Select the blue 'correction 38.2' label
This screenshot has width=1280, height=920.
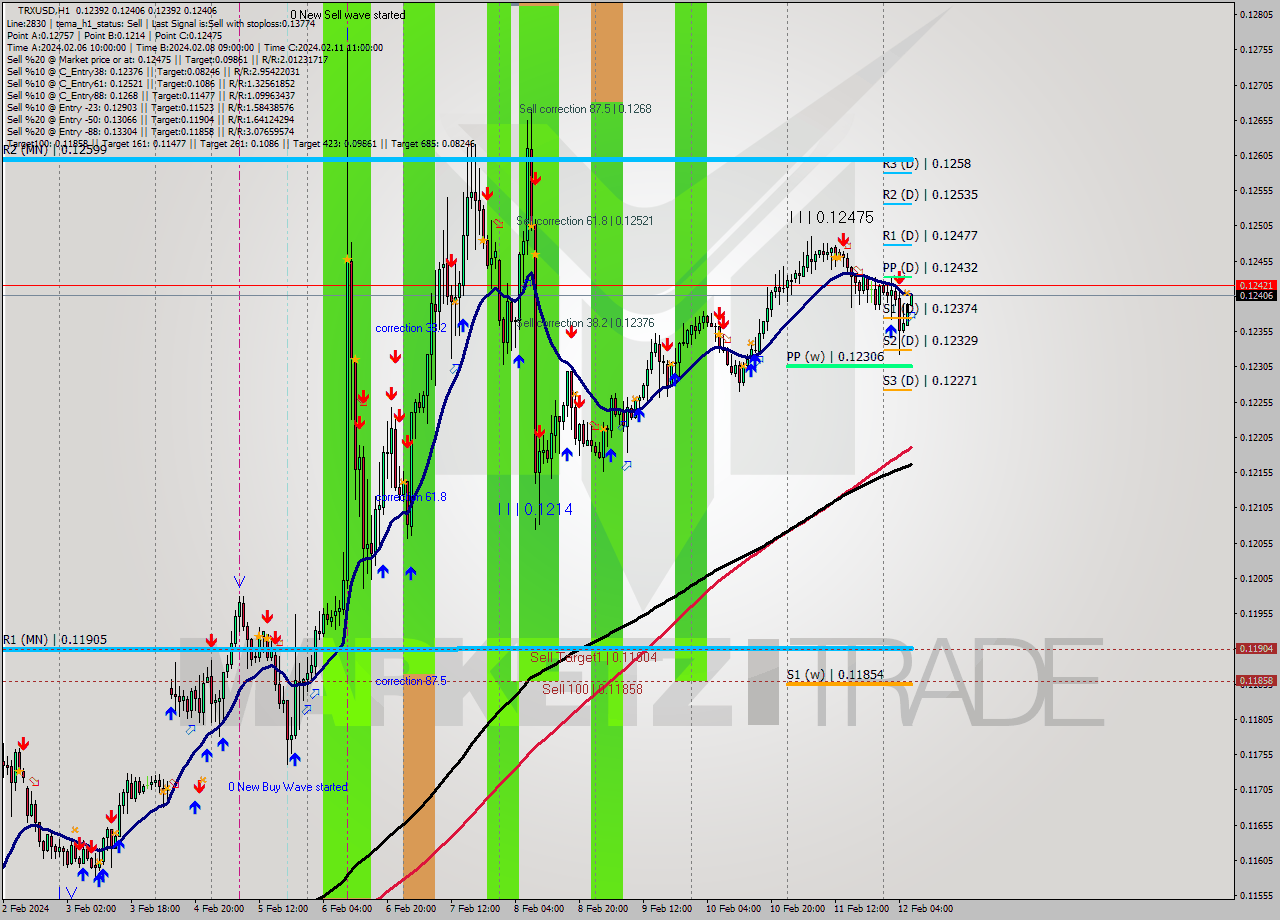coord(411,328)
